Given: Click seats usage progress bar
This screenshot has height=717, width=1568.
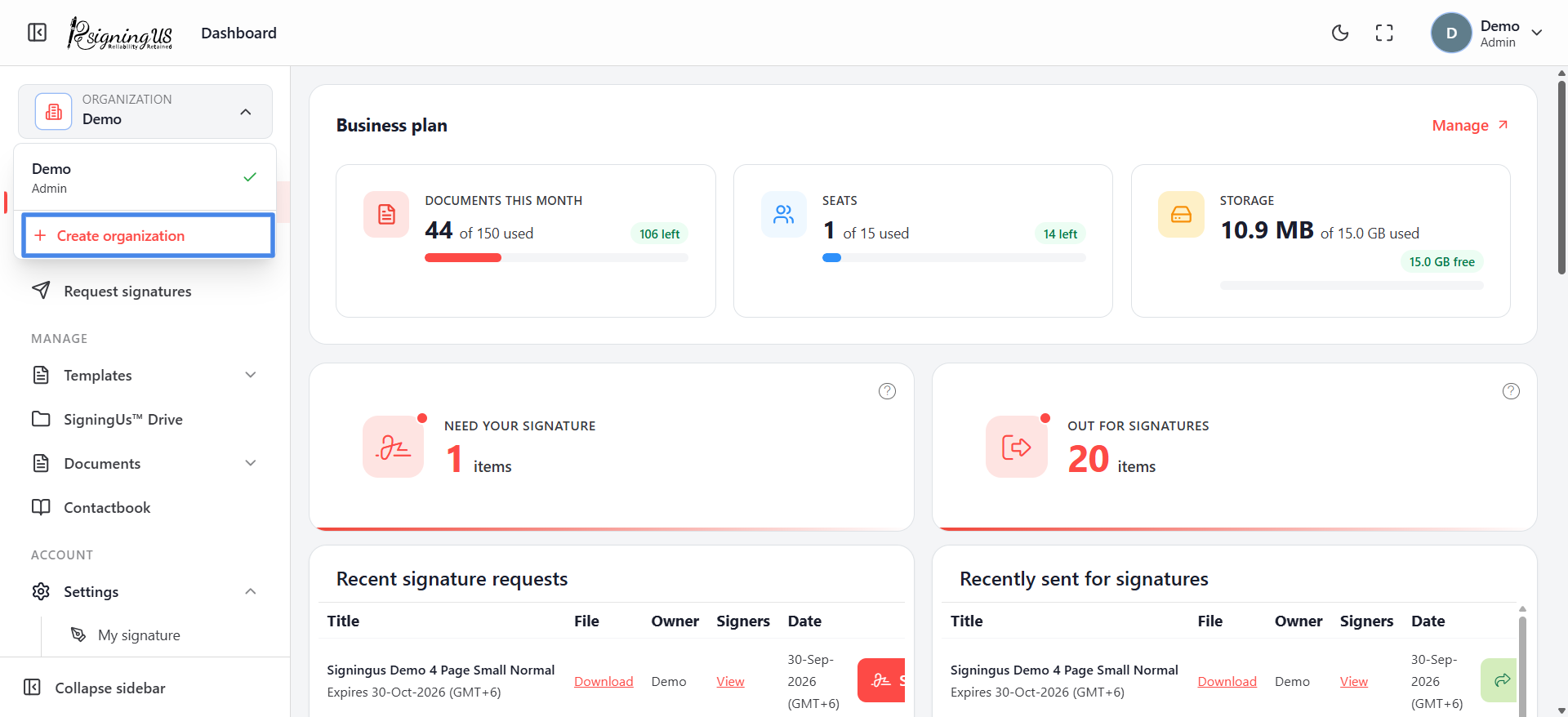Looking at the screenshot, I should [x=954, y=257].
